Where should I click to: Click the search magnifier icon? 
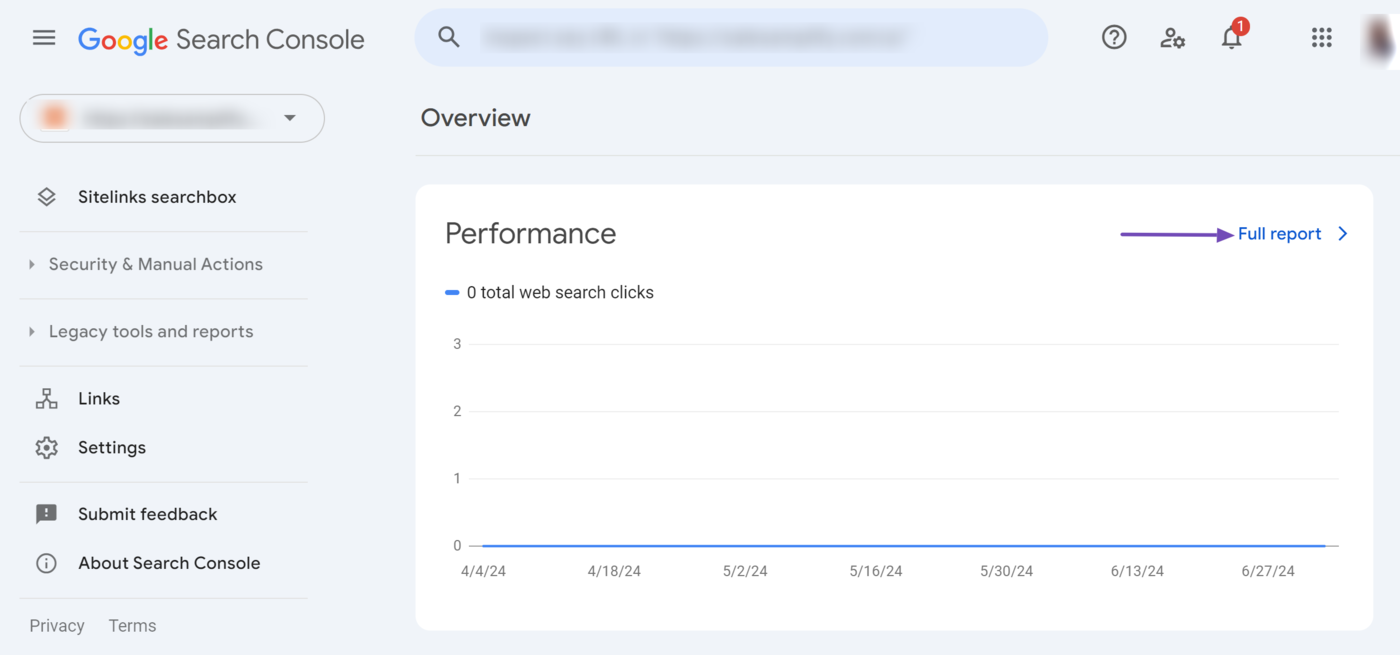[449, 38]
